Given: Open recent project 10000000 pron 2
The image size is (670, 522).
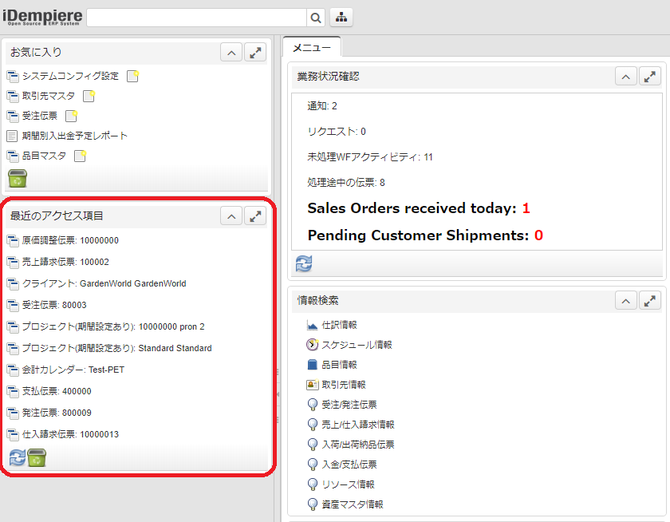Looking at the screenshot, I should click(x=113, y=327).
